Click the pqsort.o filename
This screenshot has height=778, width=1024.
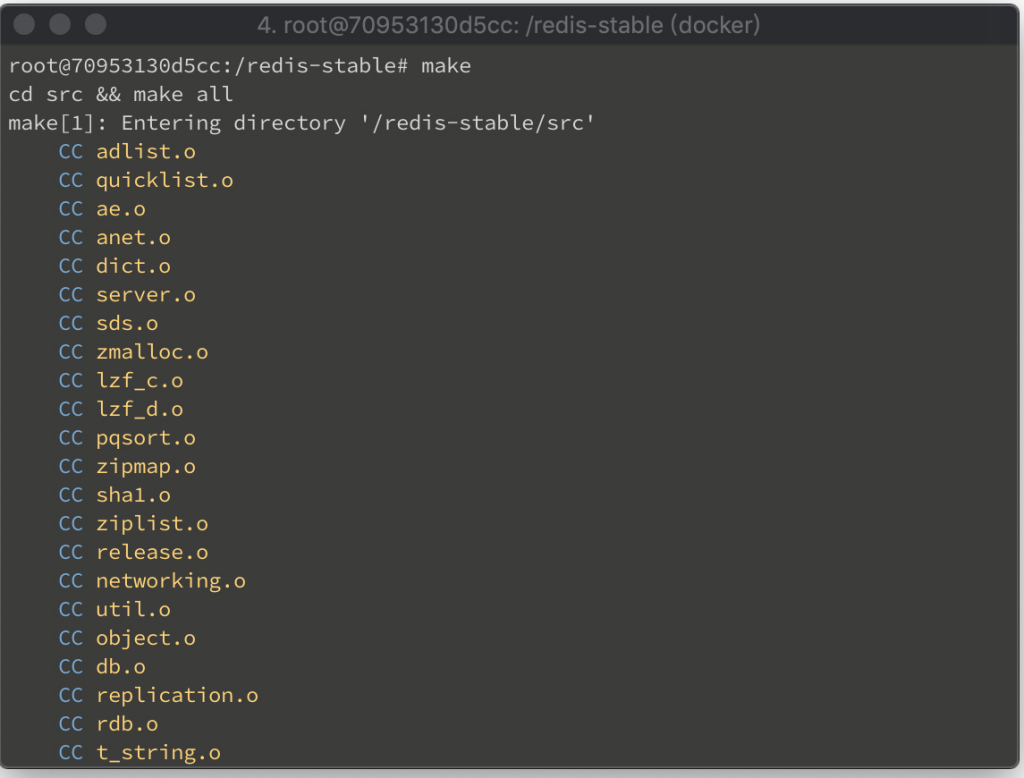click(146, 438)
